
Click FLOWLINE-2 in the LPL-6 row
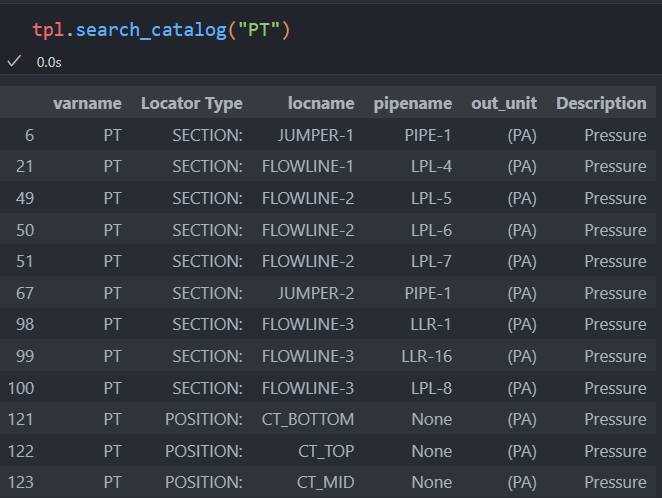pos(308,230)
